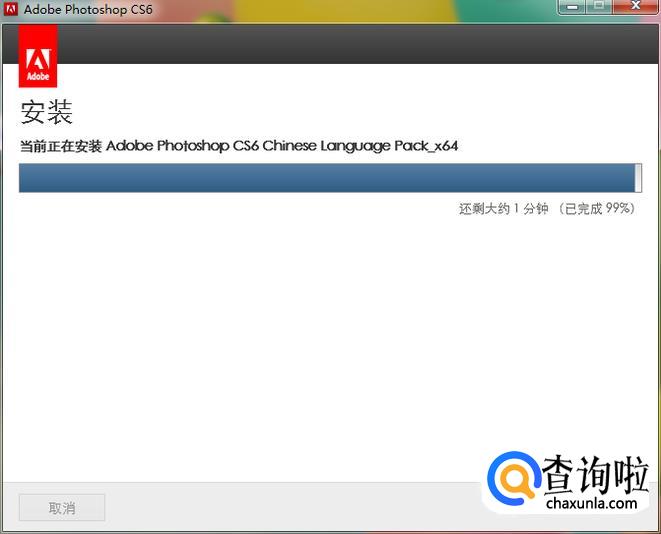Image resolution: width=661 pixels, height=534 pixels.
Task: Click the installation progress bar
Action: pyautogui.click(x=330, y=178)
